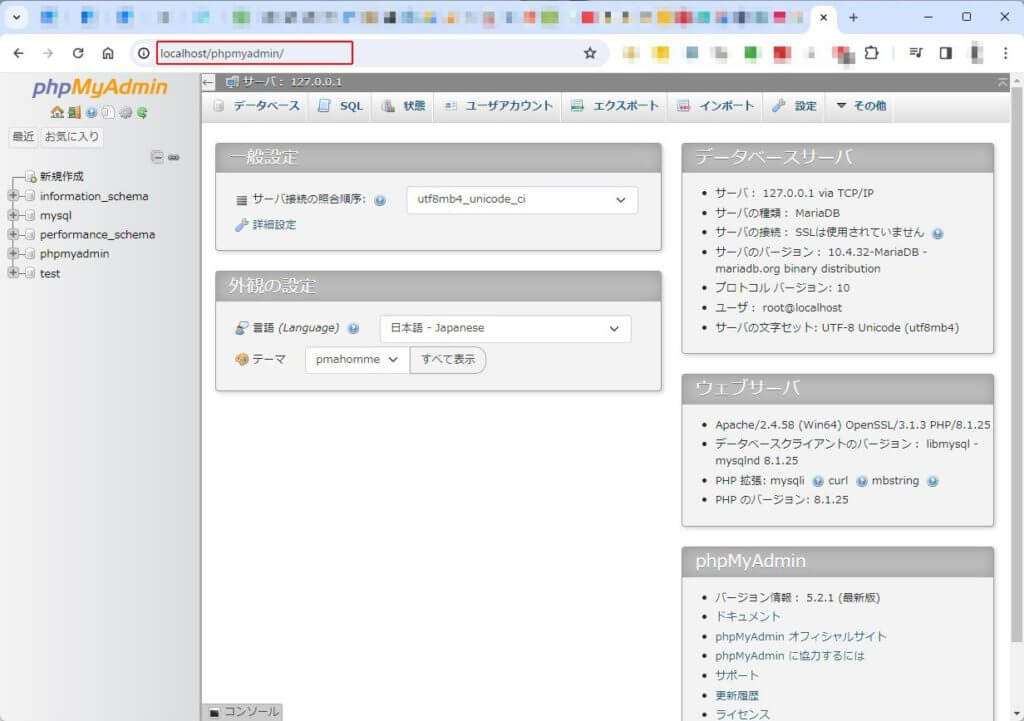The width and height of the screenshot is (1024, 721).
Task: Expand the test database tree
Action: (x=13, y=273)
